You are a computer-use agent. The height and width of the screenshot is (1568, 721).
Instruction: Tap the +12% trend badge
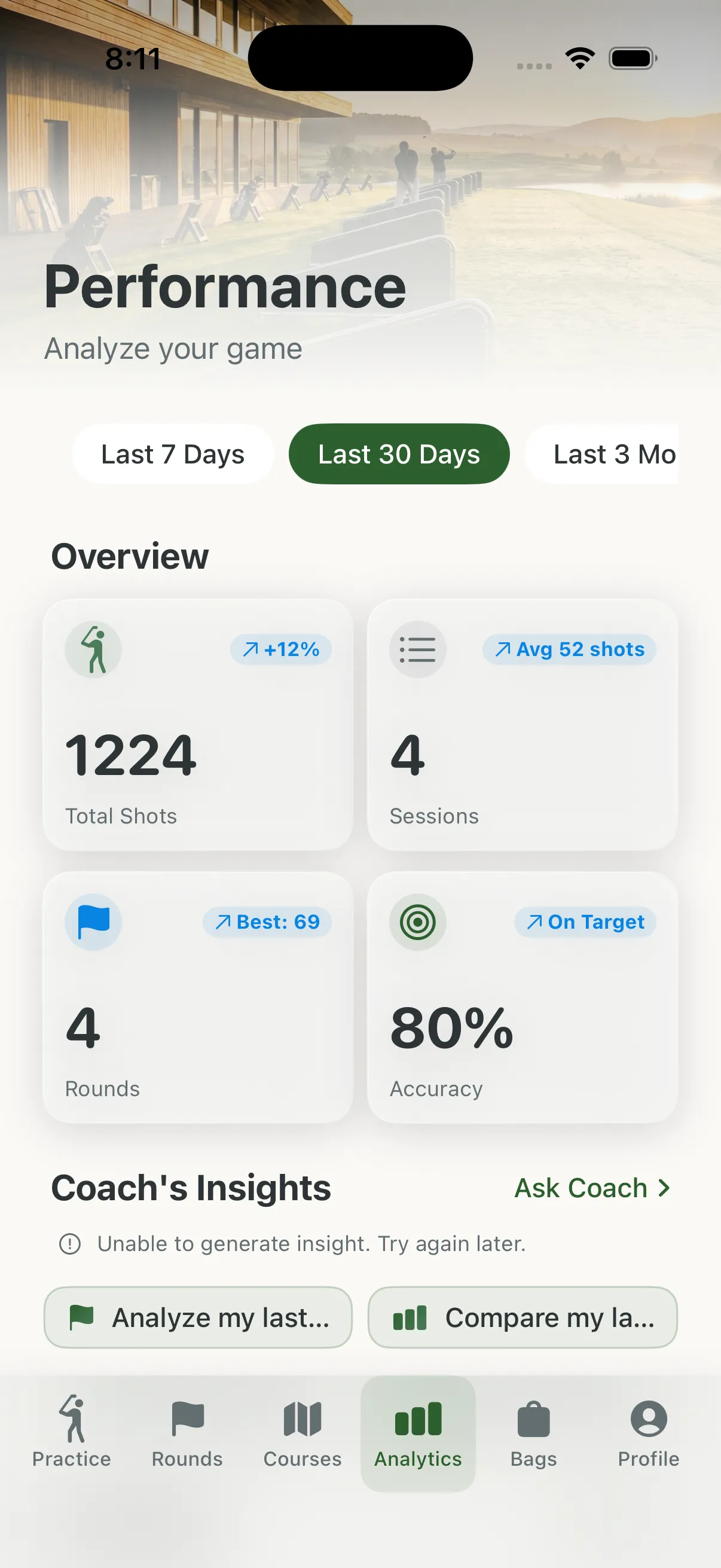pos(281,649)
